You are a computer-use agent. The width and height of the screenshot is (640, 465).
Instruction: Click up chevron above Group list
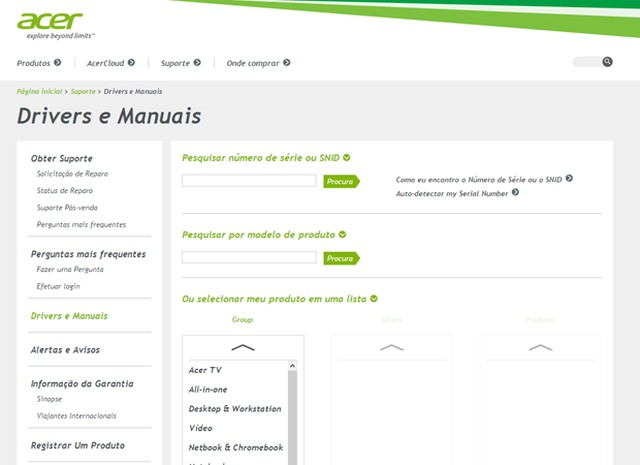pos(243,347)
